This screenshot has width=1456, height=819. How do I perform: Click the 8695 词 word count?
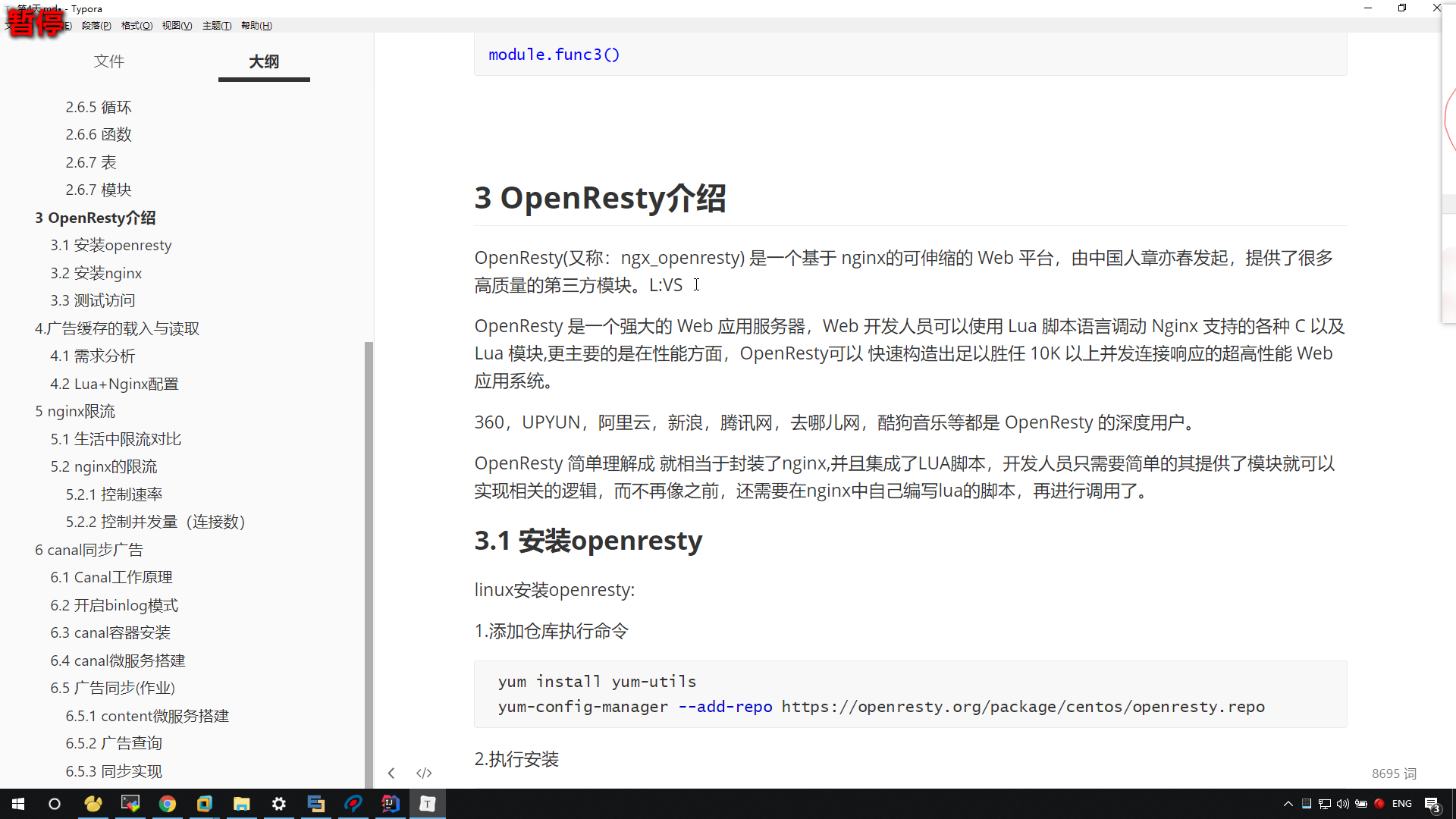point(1394,773)
